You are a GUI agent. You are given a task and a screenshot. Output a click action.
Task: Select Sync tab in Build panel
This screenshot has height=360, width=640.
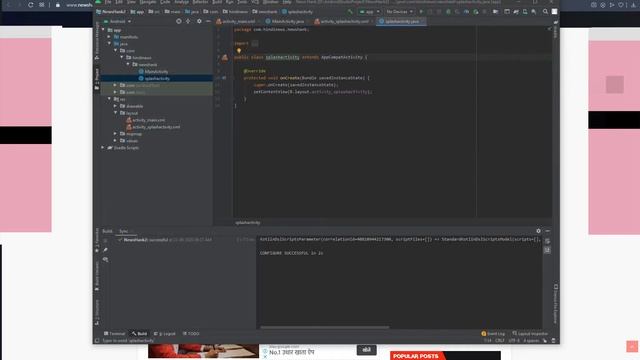pyautogui.click(x=123, y=231)
